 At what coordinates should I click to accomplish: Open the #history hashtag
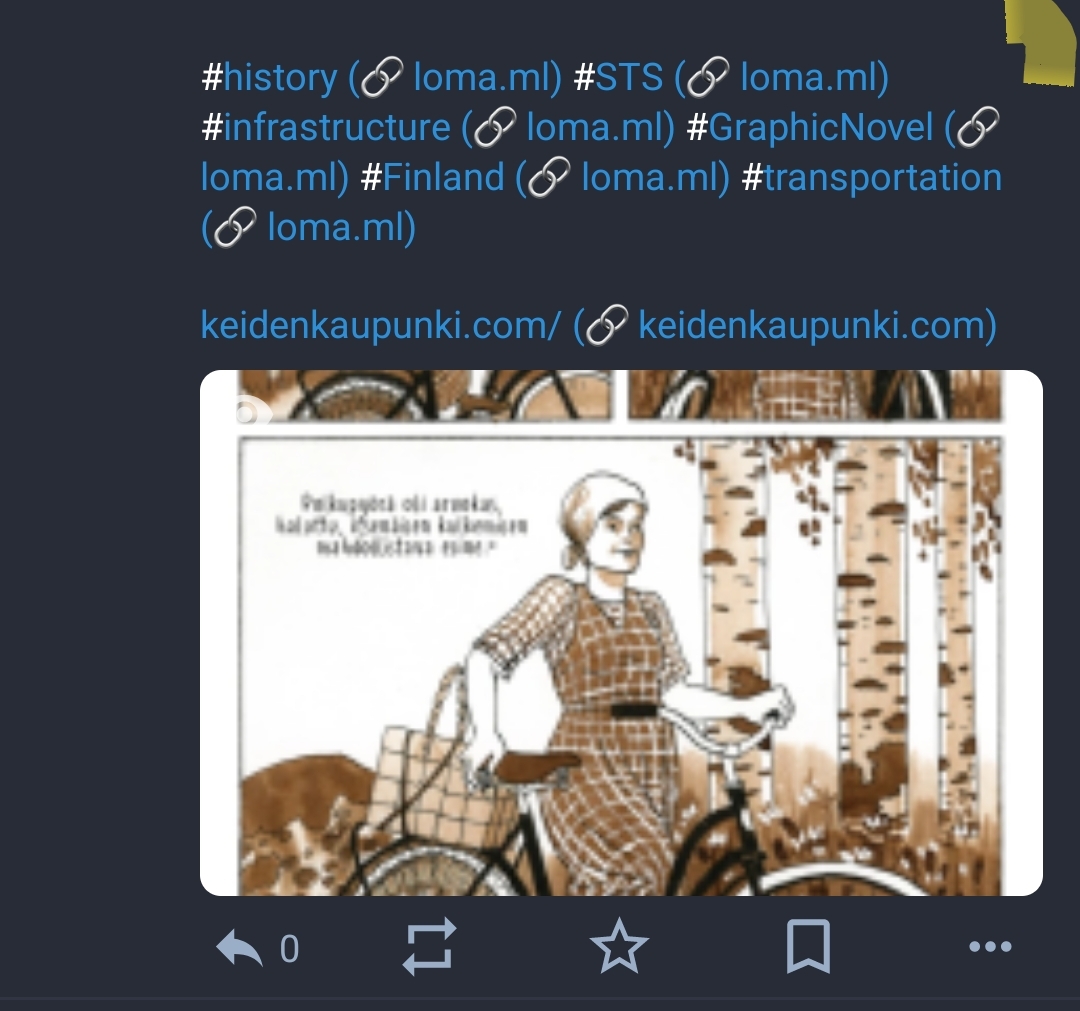click(x=269, y=77)
